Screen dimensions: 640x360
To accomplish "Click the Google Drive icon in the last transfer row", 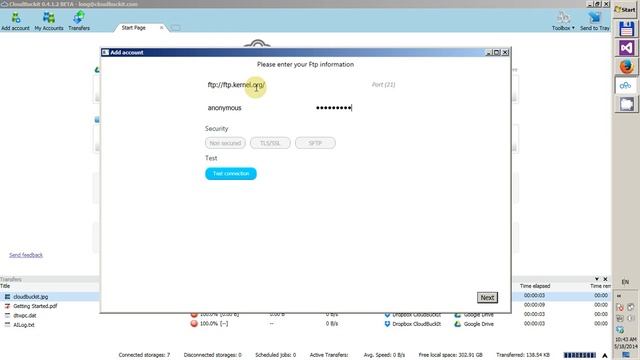I will tap(458, 324).
